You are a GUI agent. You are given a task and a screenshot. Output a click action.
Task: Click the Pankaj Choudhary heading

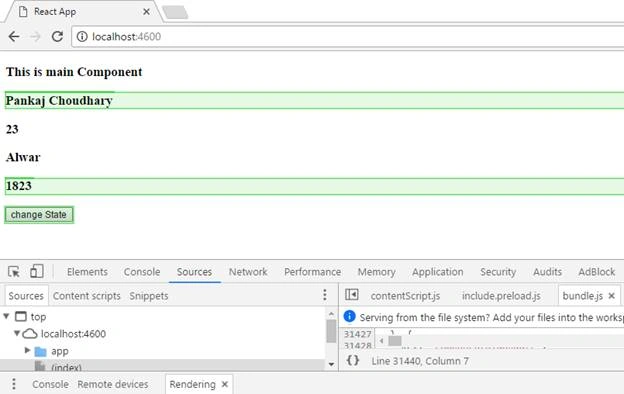click(x=59, y=101)
